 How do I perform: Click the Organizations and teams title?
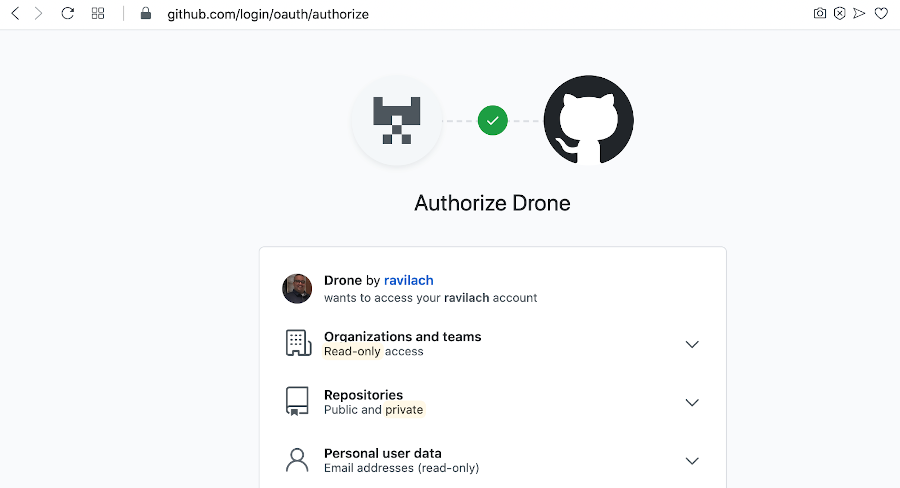pyautogui.click(x=402, y=336)
